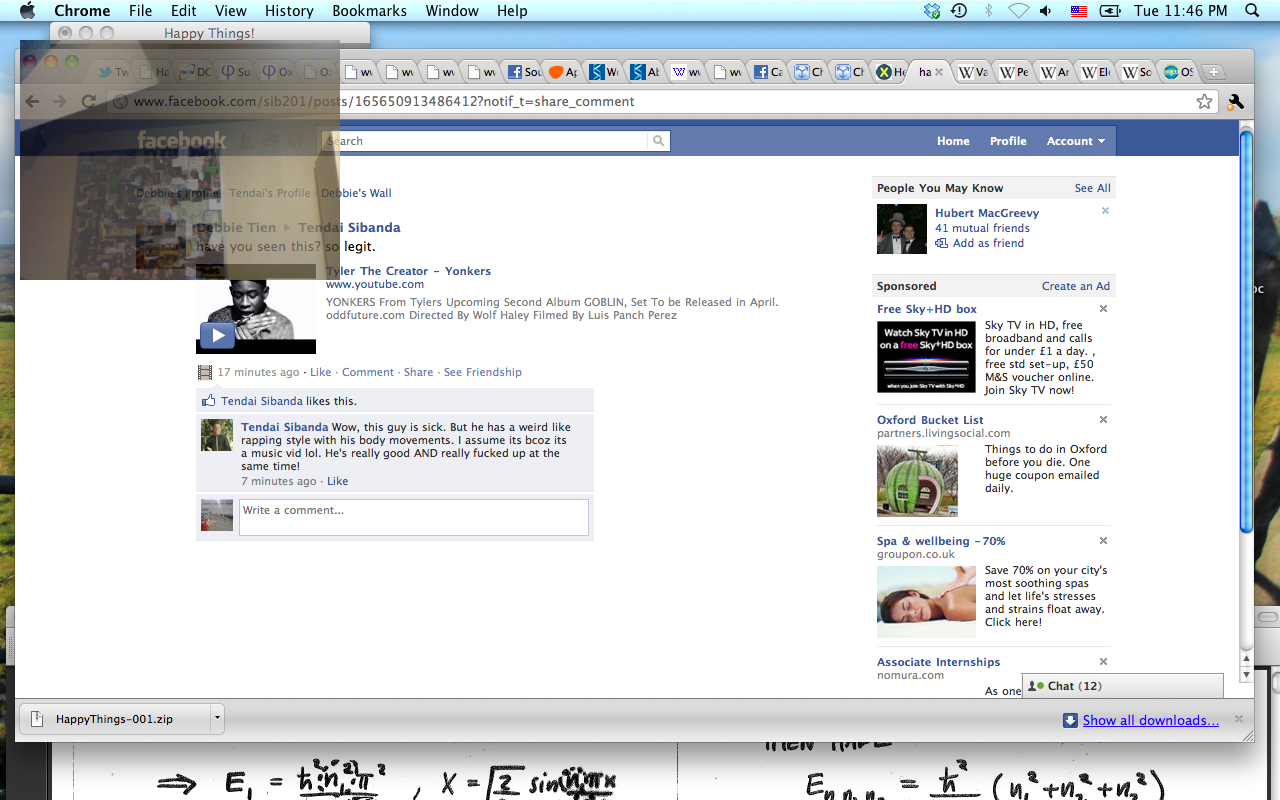
Task: Expand the Chat (12) panel
Action: (x=1122, y=686)
